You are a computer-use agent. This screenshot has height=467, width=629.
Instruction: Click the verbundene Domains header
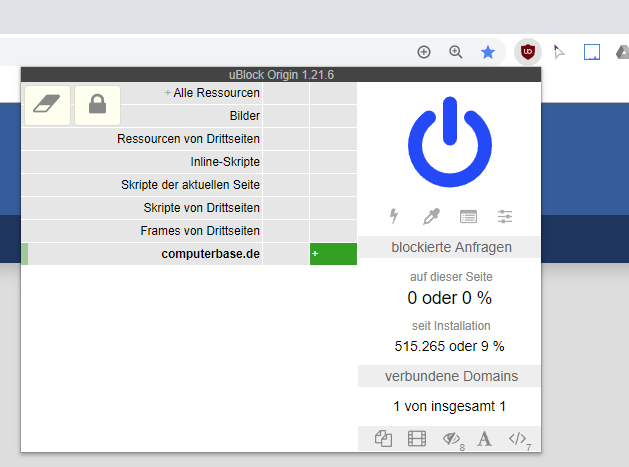click(x=449, y=376)
